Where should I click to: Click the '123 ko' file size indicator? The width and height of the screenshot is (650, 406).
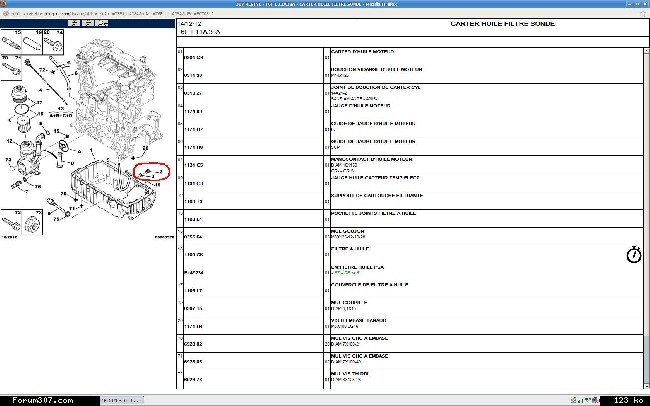(628, 400)
